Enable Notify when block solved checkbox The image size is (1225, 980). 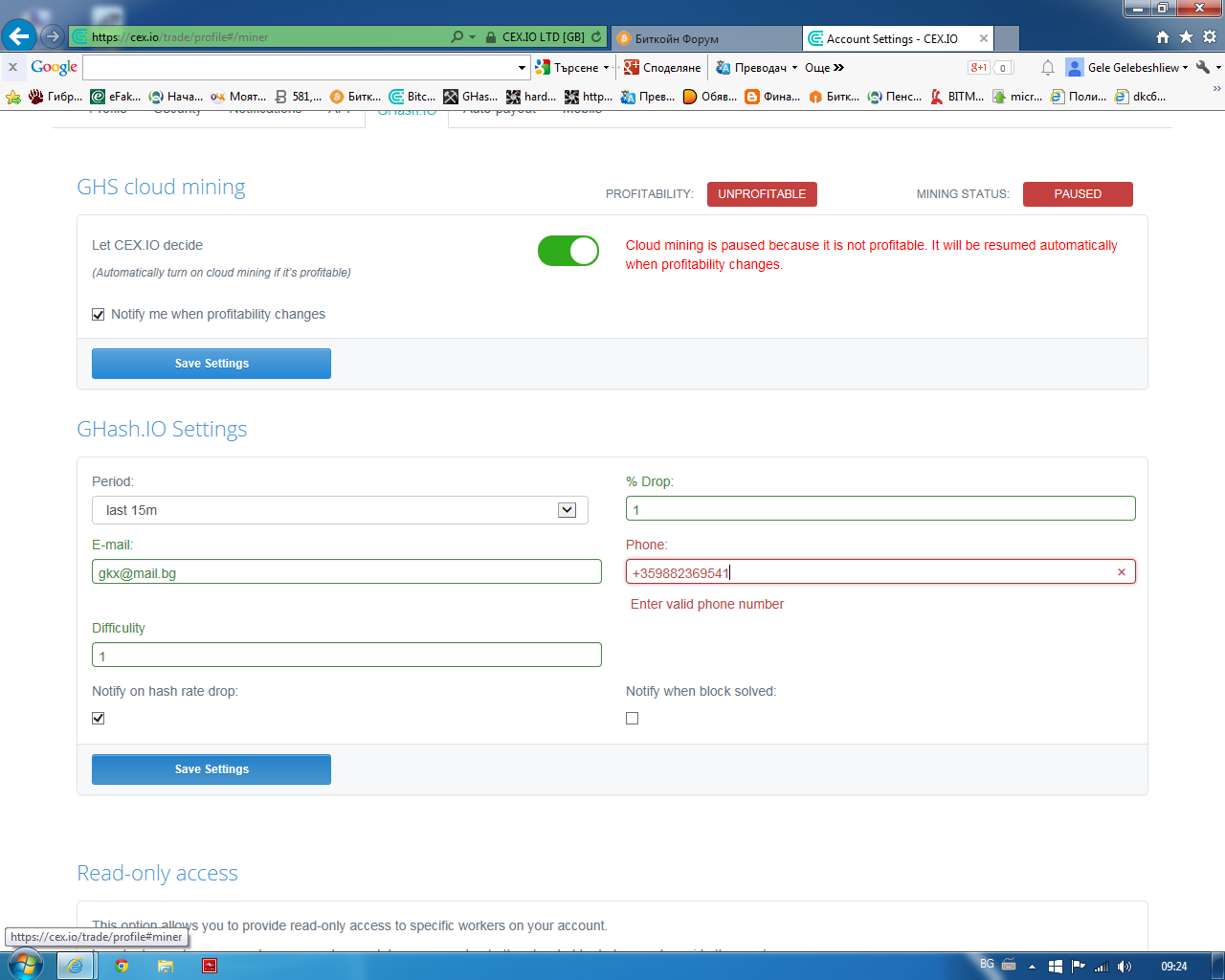point(632,718)
